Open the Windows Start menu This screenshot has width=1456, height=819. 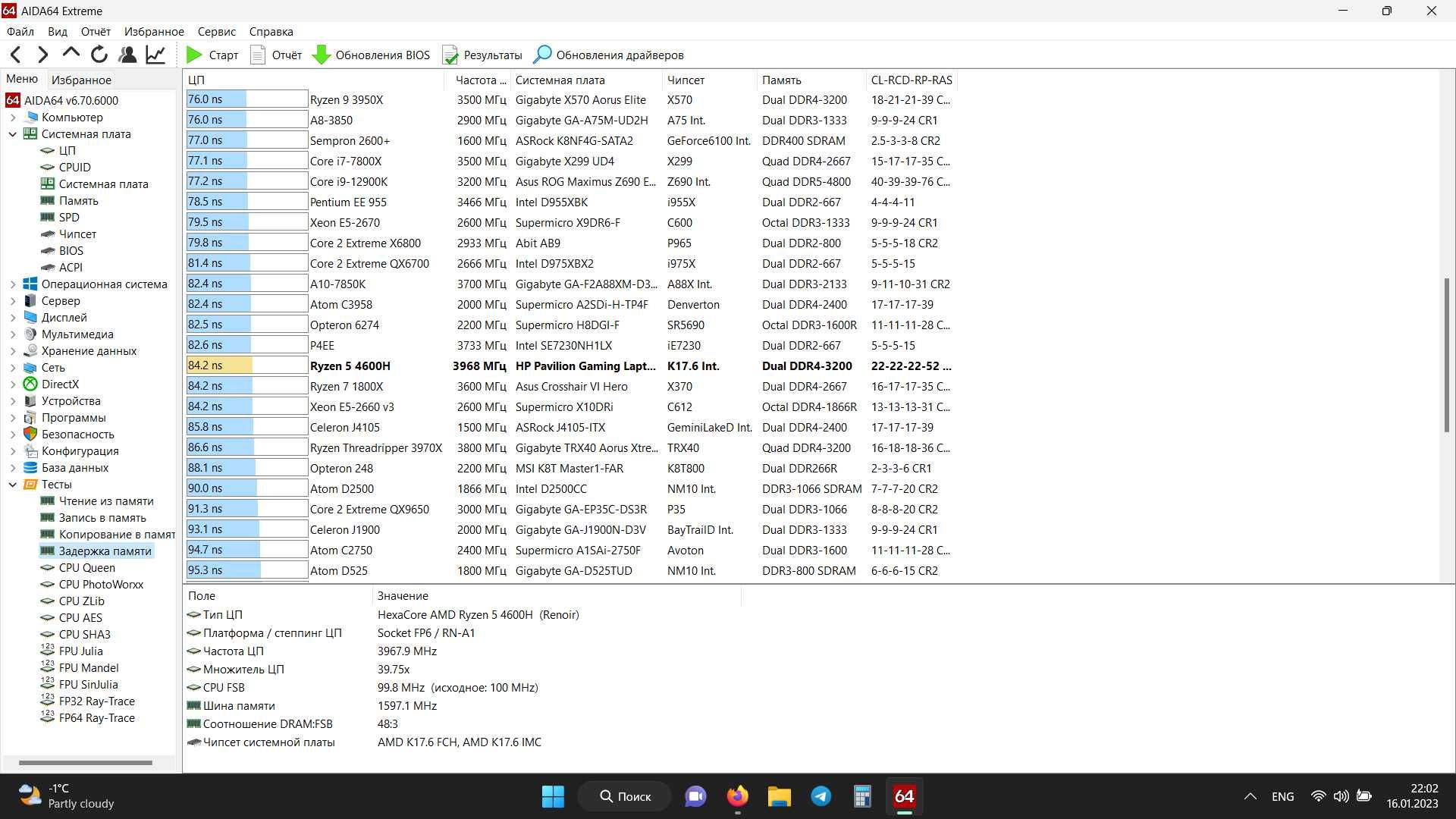553,796
